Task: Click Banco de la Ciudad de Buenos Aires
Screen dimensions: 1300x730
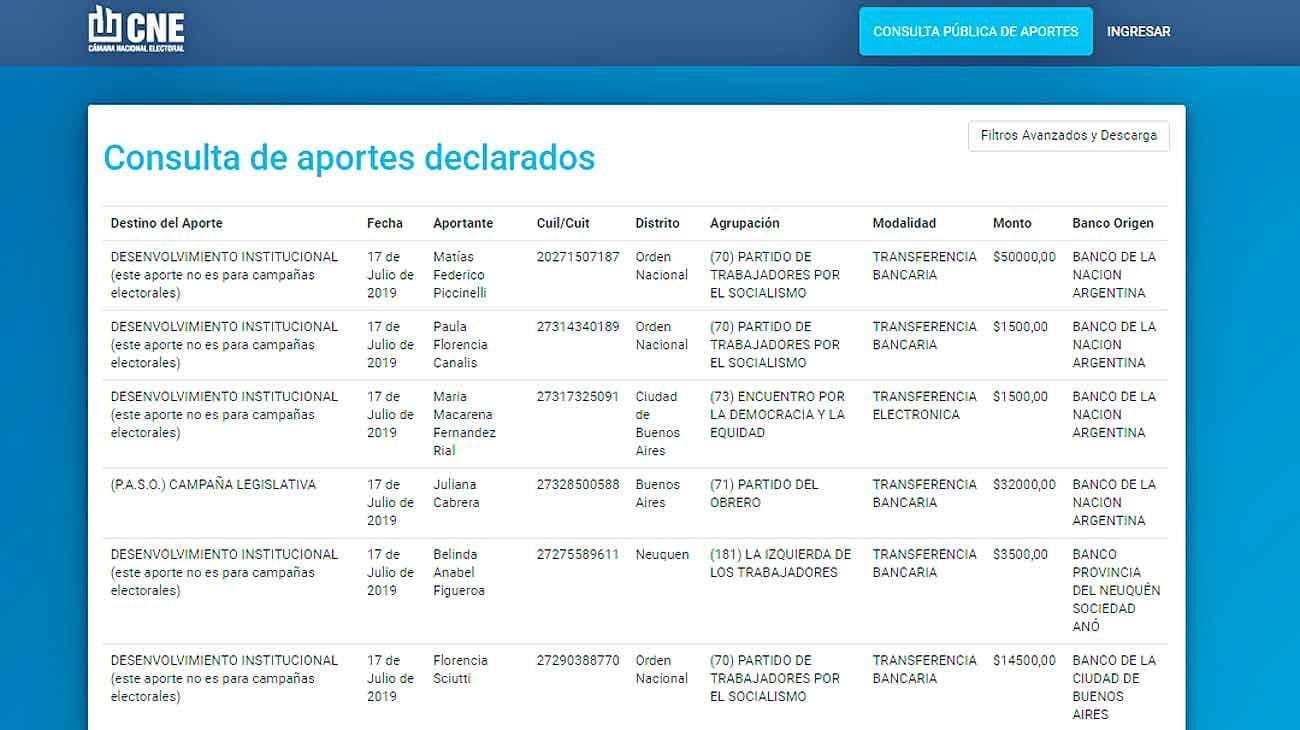Action: tap(1114, 687)
